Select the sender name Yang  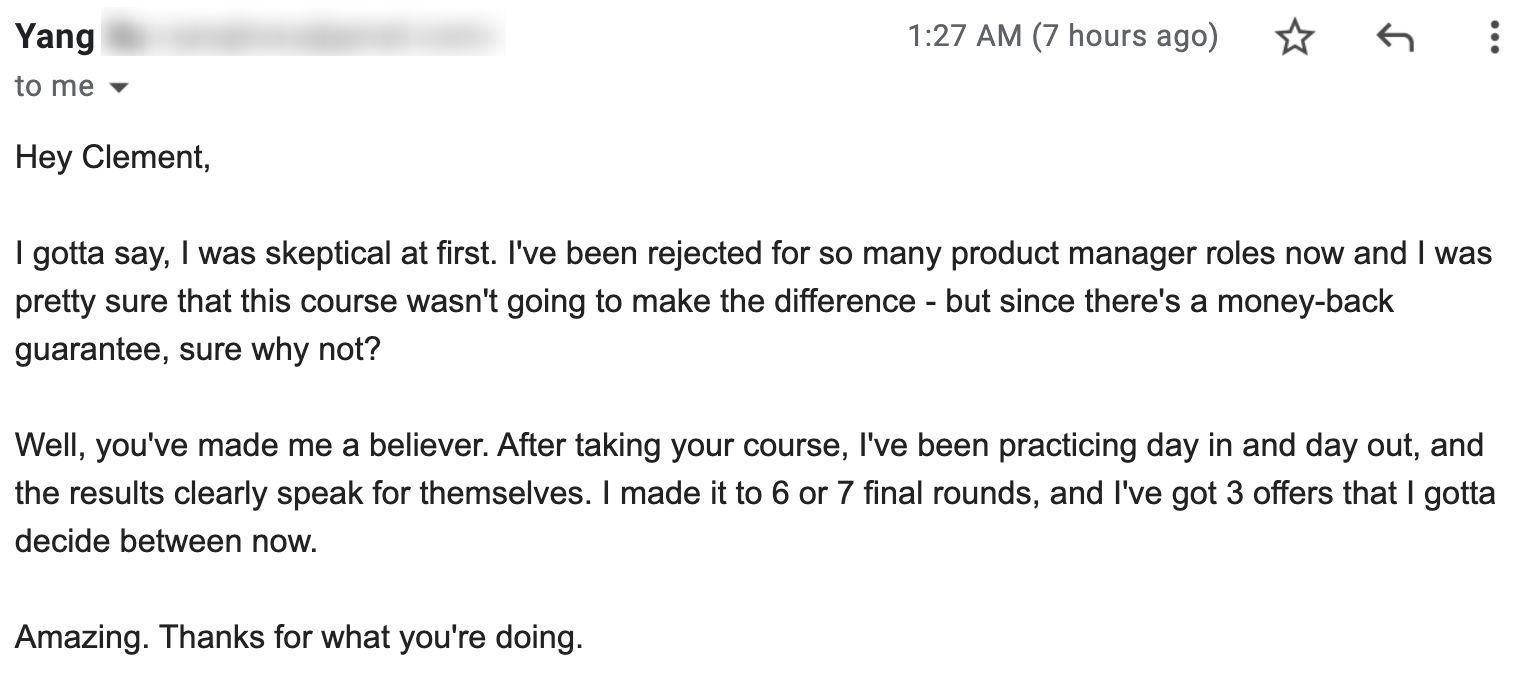click(x=55, y=39)
